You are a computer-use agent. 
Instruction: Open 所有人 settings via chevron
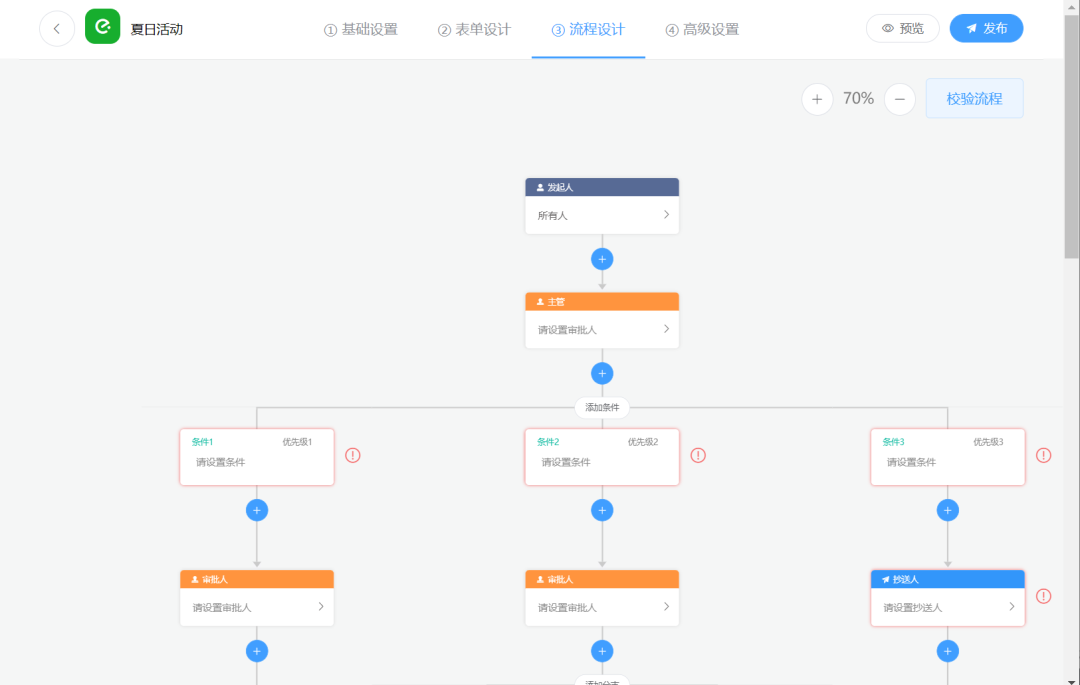coord(666,215)
